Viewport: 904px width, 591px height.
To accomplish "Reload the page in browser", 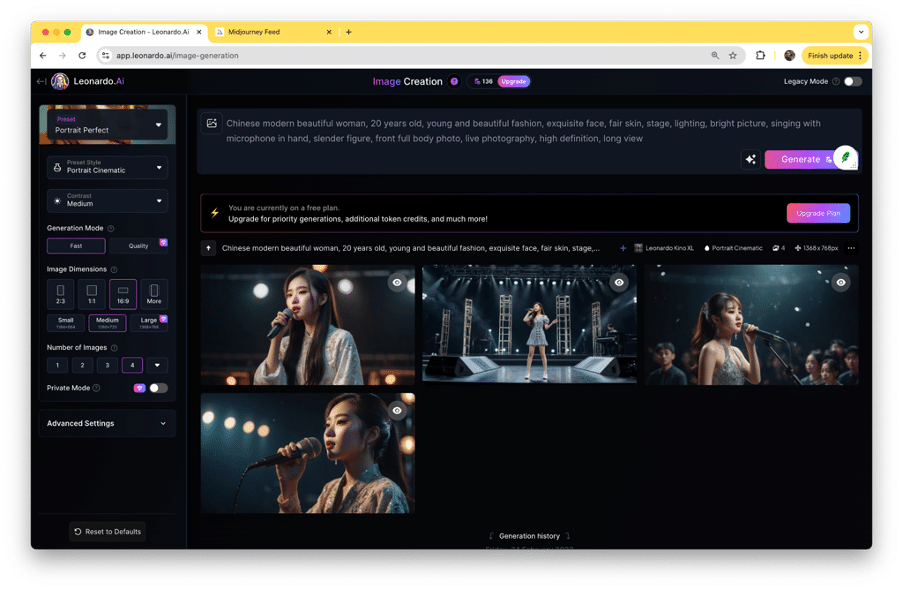I will (x=82, y=56).
